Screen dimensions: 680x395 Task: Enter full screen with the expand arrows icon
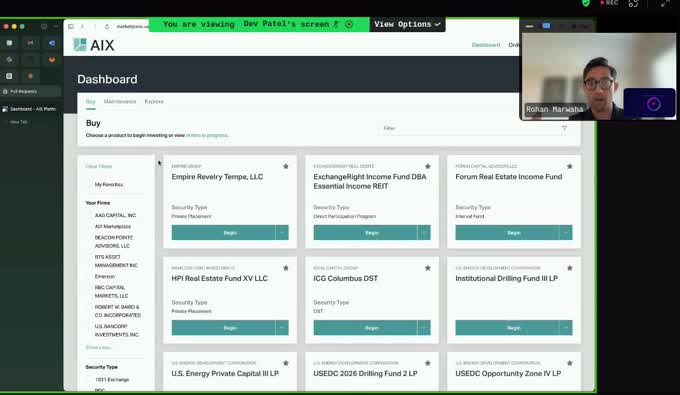(x=665, y=3)
